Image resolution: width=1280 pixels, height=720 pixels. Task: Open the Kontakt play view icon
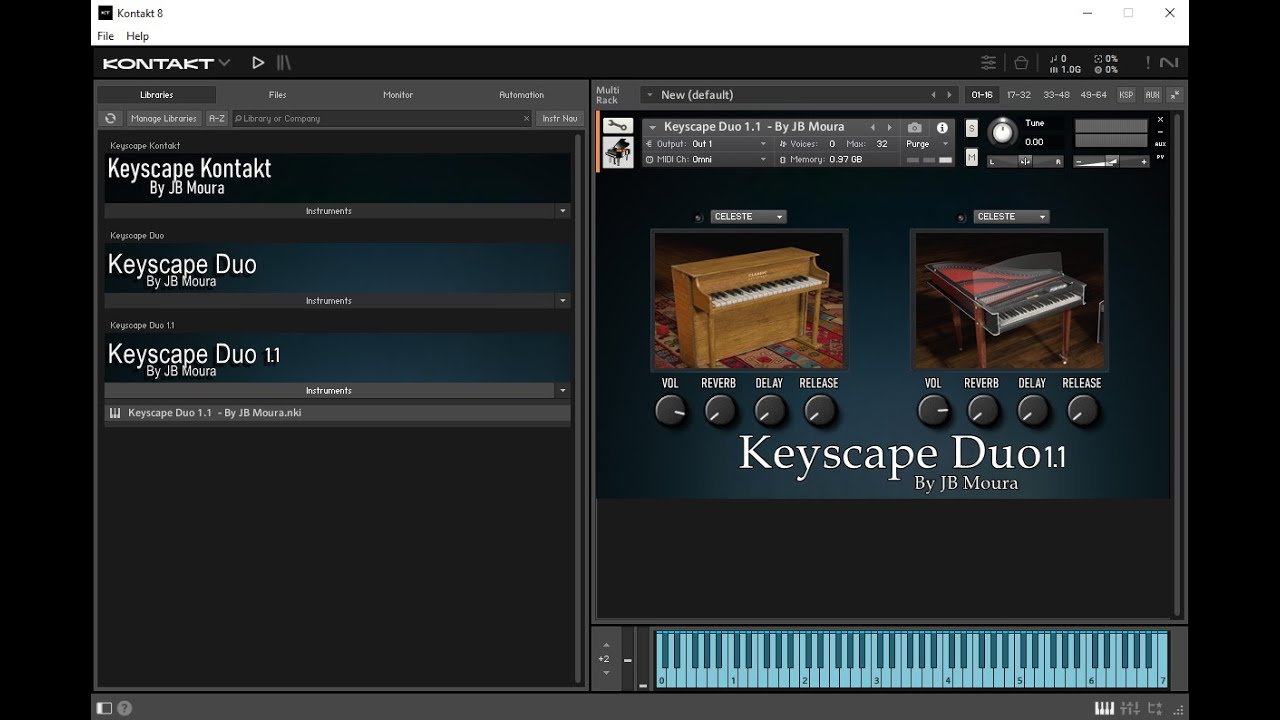point(258,63)
